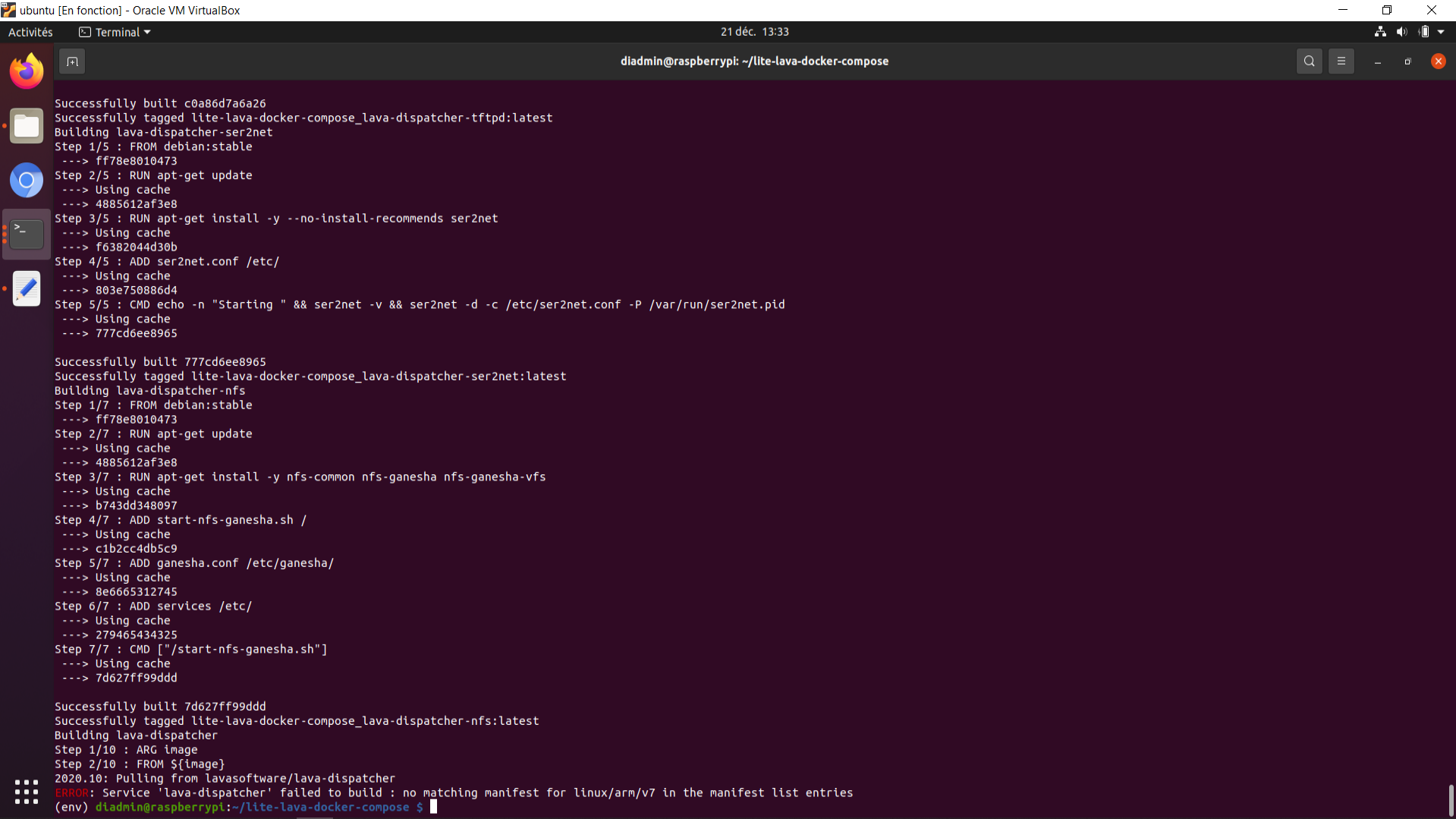This screenshot has height=819, width=1456.
Task: Click 'Successfully built 7d627ff99ddd' line
Action: click(x=160, y=707)
